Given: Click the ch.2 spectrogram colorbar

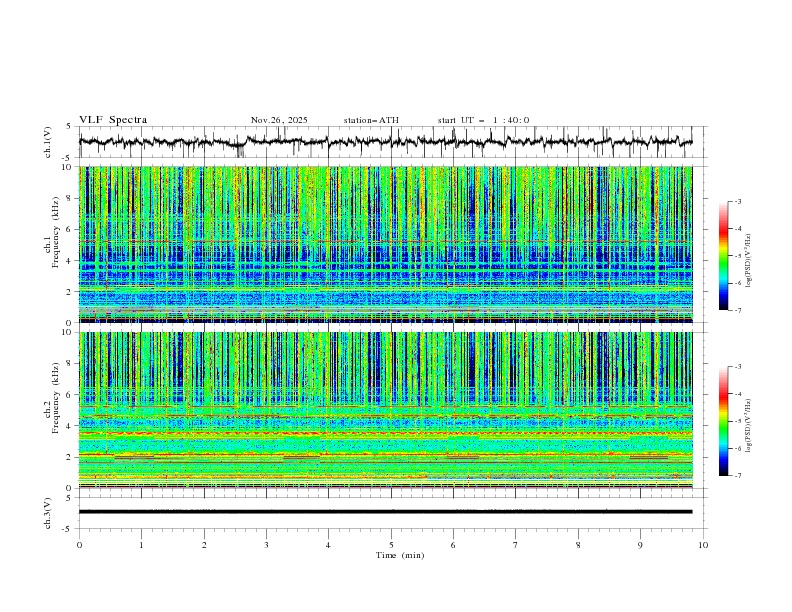Looking at the screenshot, I should pyautogui.click(x=723, y=421).
